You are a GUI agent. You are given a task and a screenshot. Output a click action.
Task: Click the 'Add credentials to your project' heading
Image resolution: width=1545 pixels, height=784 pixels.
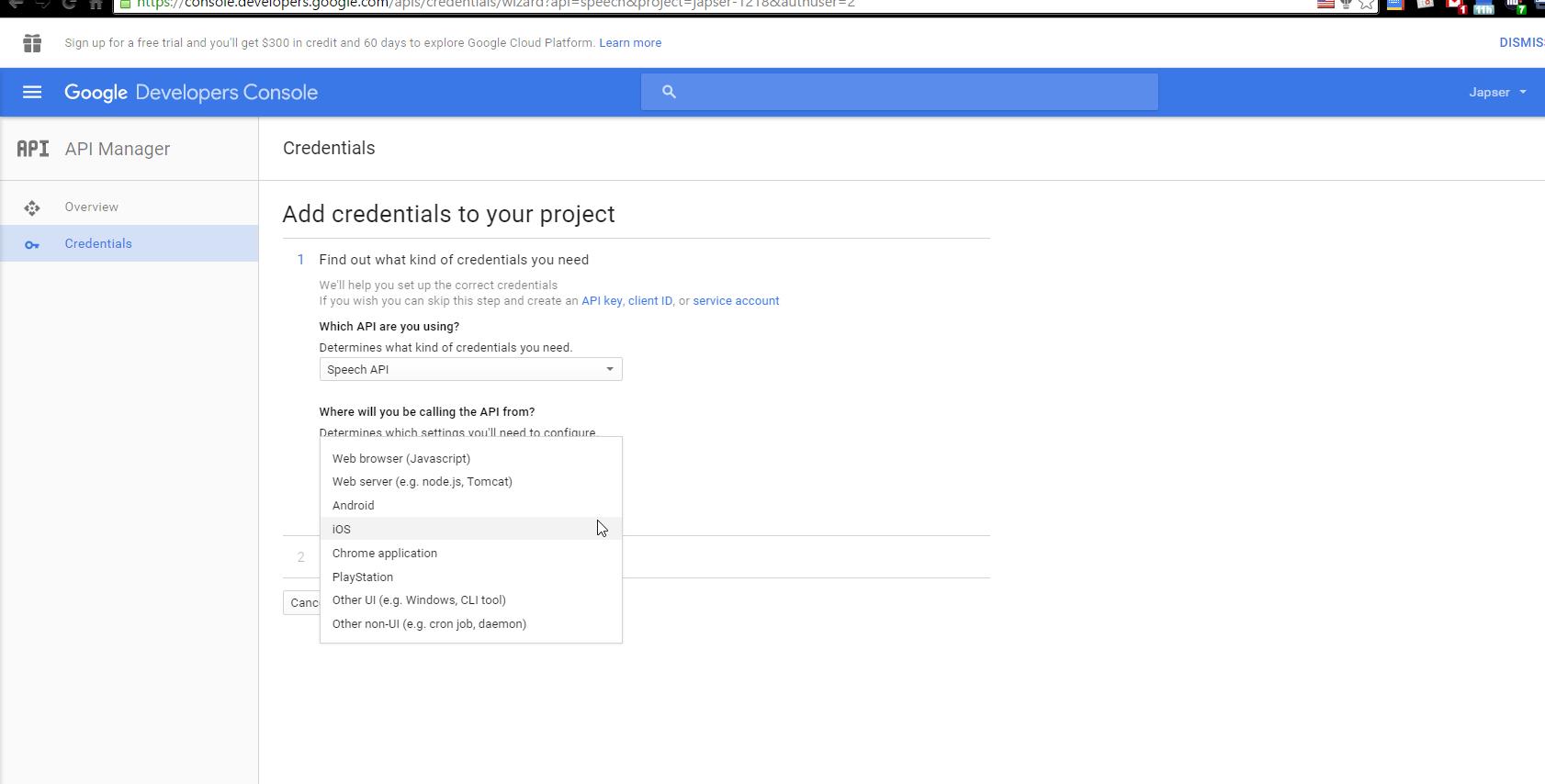pos(448,214)
